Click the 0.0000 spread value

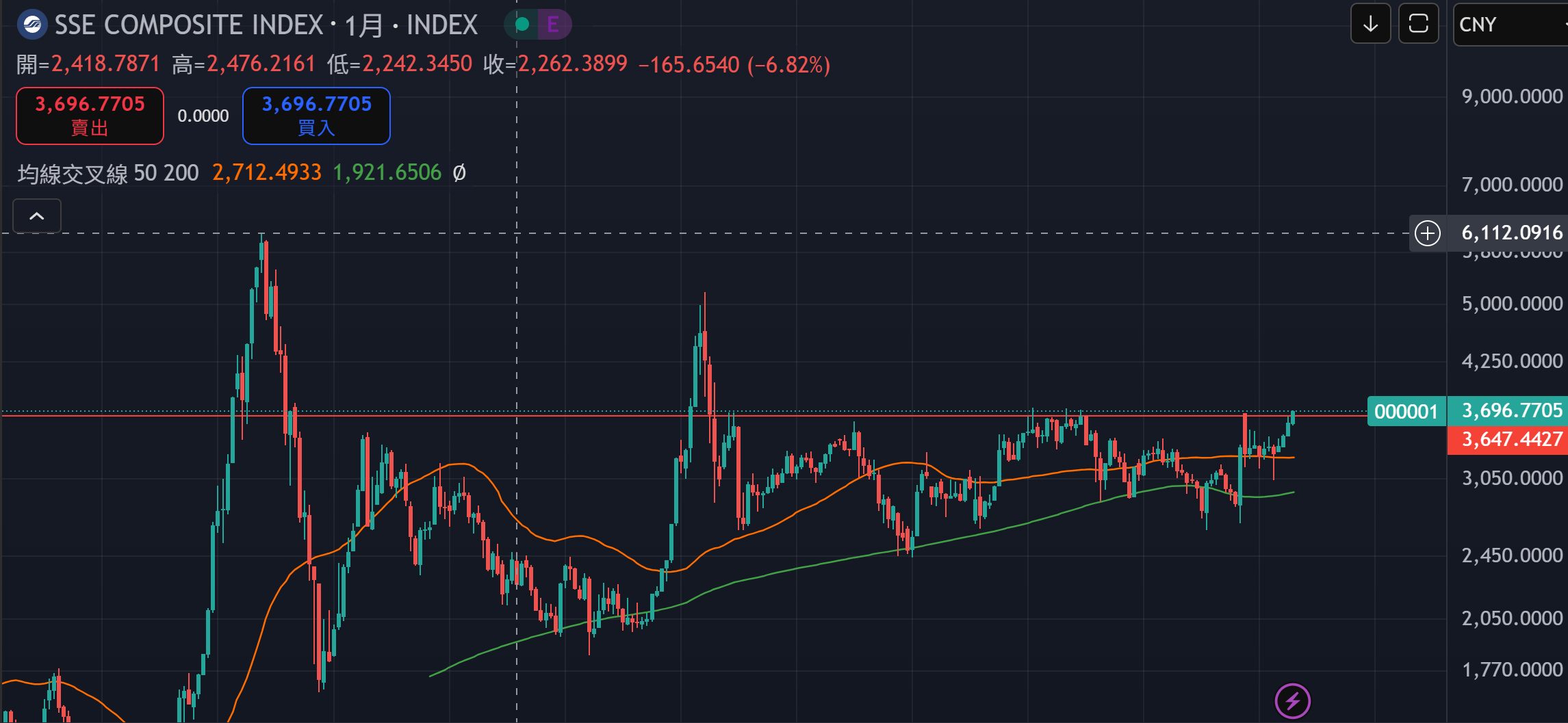203,116
